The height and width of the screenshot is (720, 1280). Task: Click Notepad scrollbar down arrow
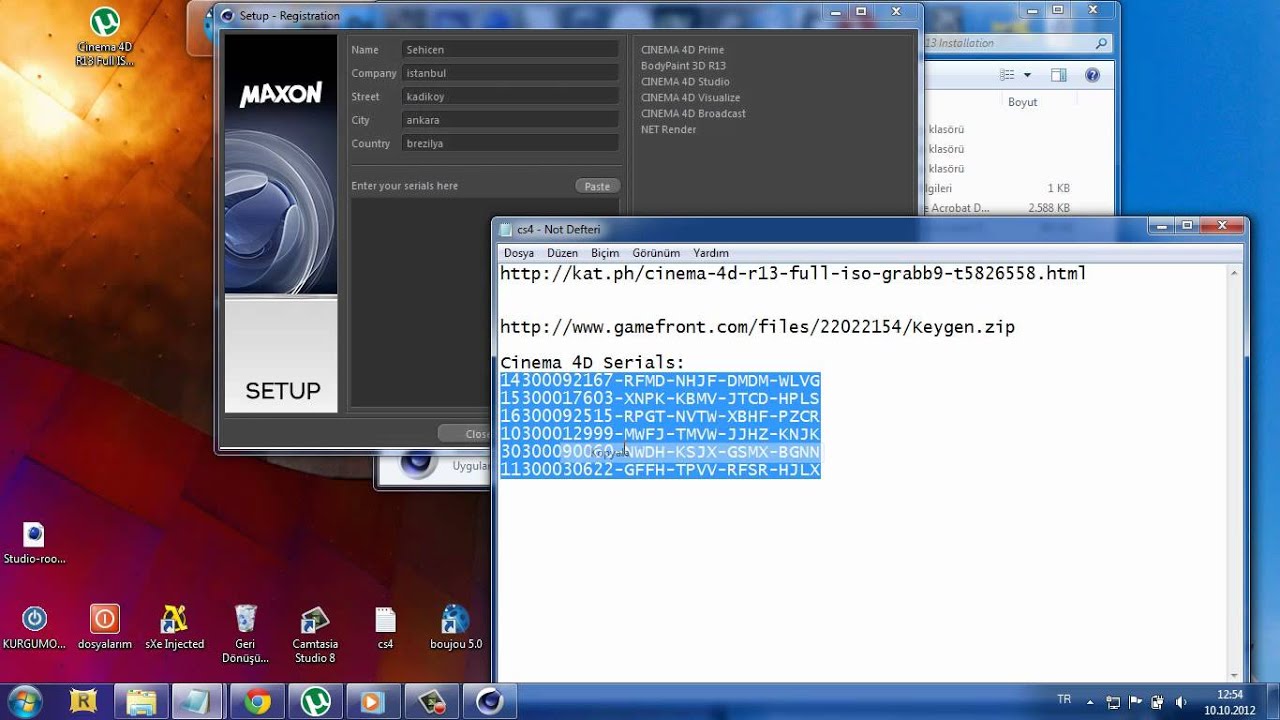[x=1235, y=675]
